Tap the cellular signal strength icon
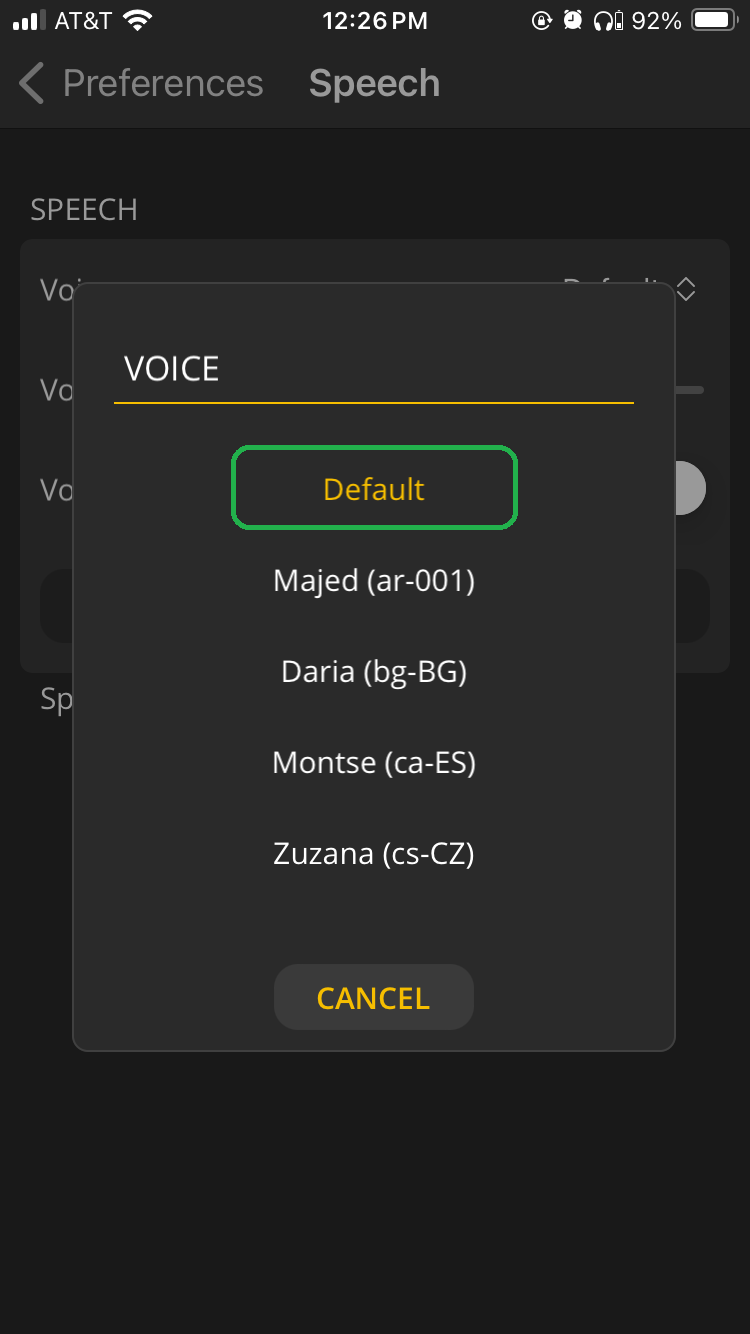750x1334 pixels. pos(27,18)
